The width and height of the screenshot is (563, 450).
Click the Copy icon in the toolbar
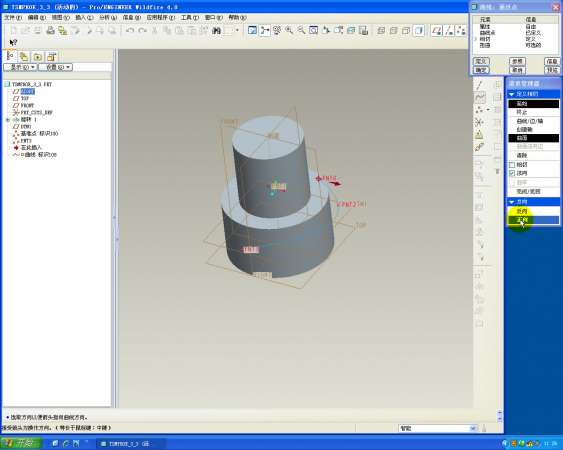point(167,31)
